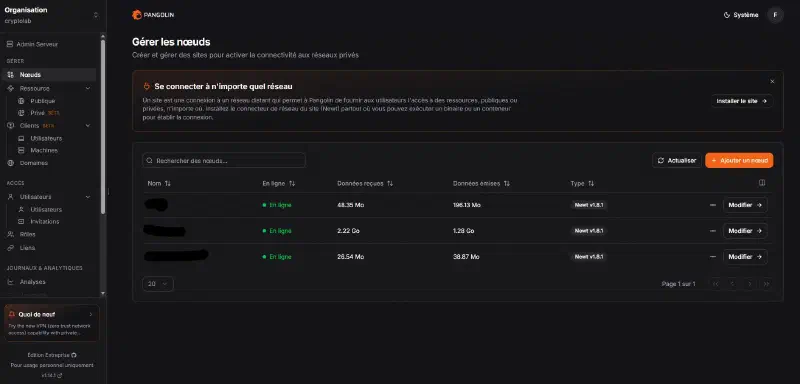800x384 pixels.
Task: Click the Domaines globe icon
Action: (x=11, y=163)
